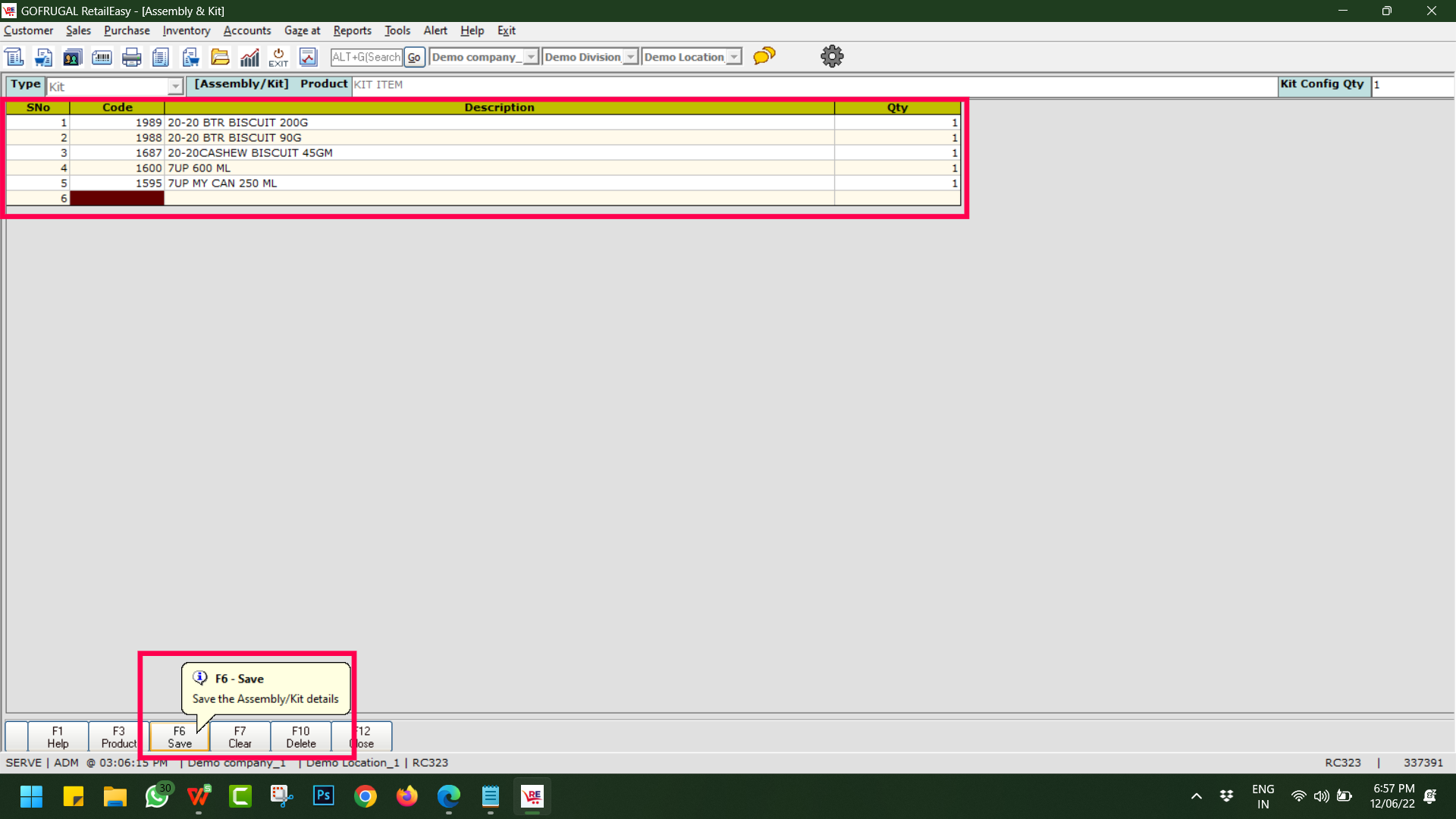Click the red power EXIT toolbar icon
Screen dimensions: 1456x819
pos(278,57)
